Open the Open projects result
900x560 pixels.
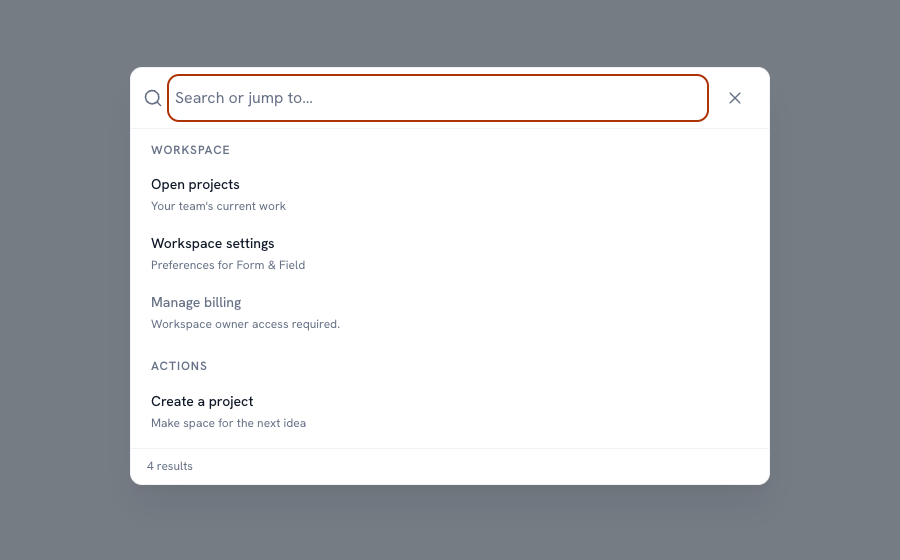449,195
